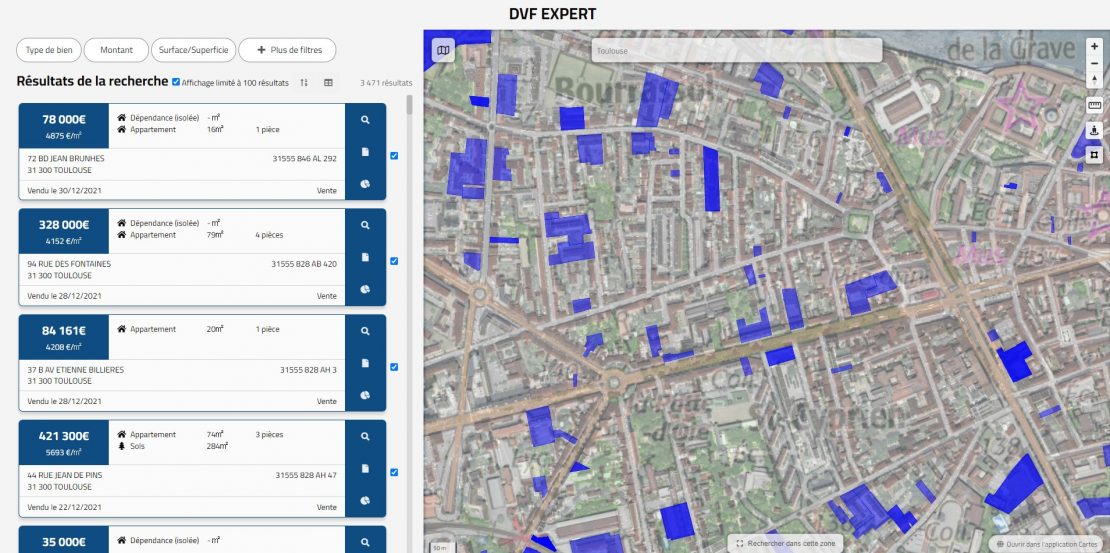This screenshot has width=1110, height=553.
Task: Click Rechercher dans cette zone button
Action: pyautogui.click(x=786, y=543)
